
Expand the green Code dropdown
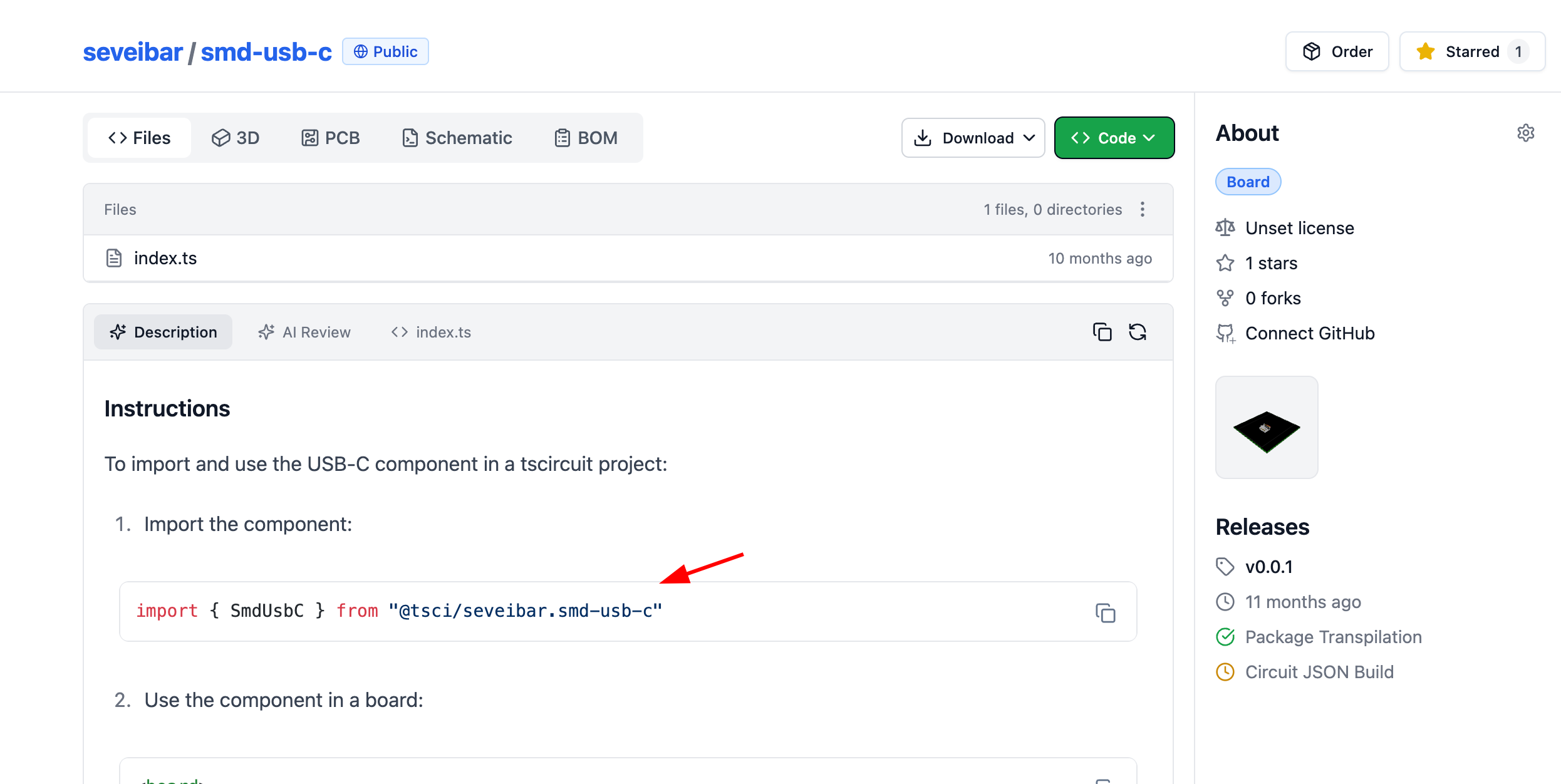(x=1114, y=138)
